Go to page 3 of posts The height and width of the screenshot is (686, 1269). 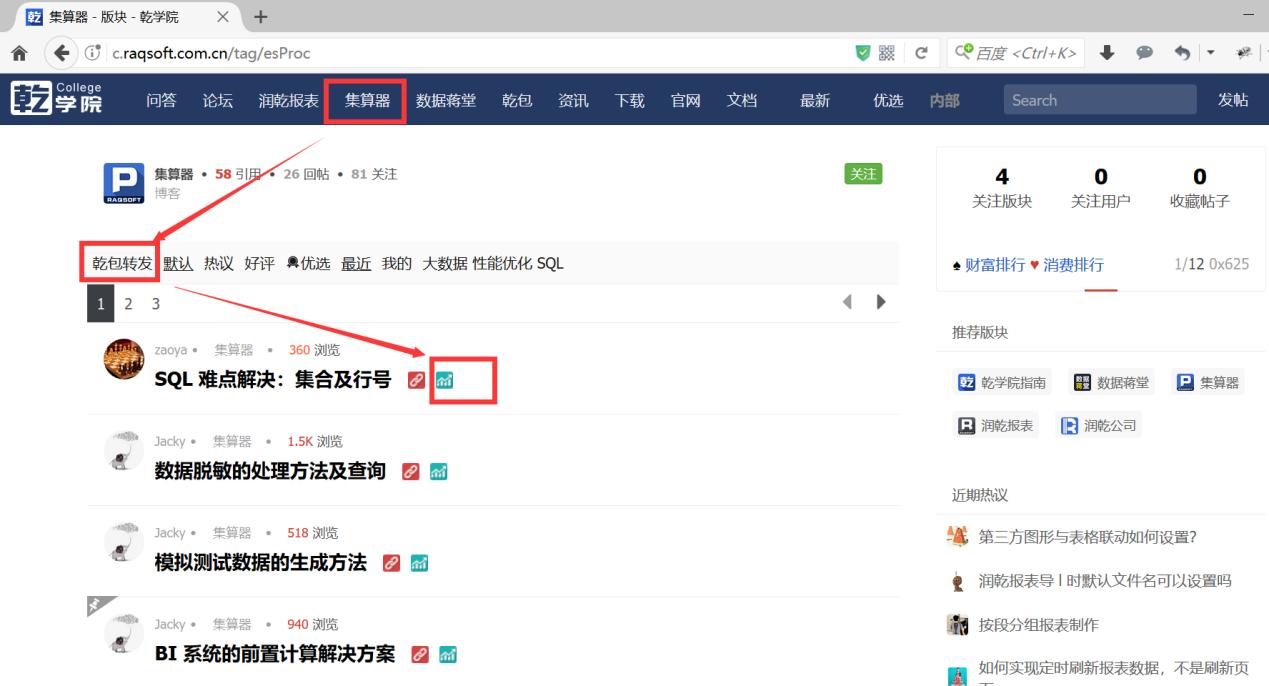[x=155, y=303]
